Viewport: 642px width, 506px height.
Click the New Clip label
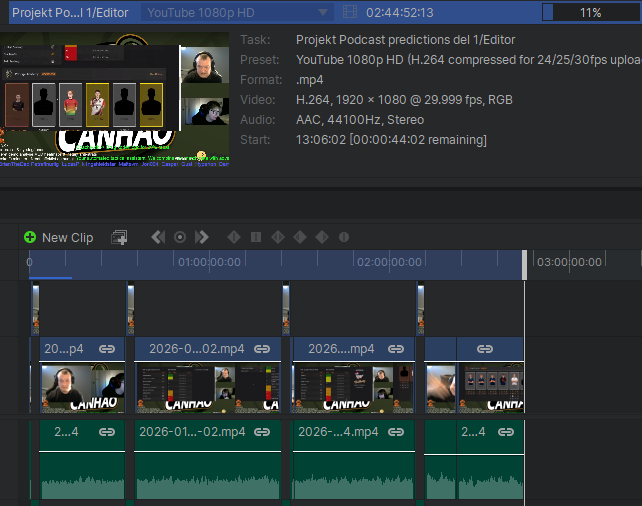point(68,237)
